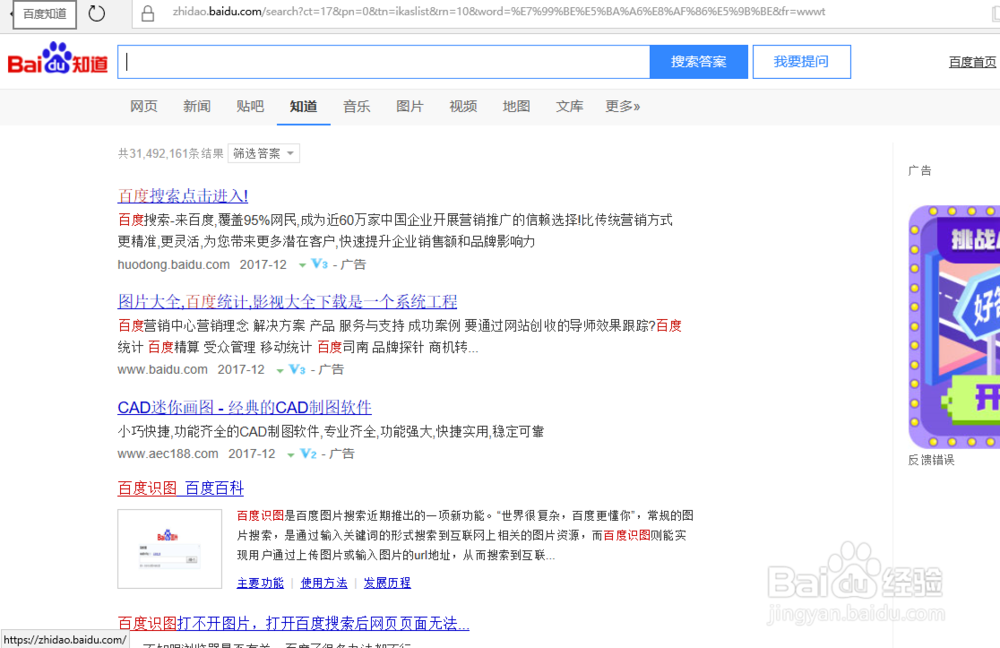
Task: Switch to the 网页 search tab
Action: click(143, 107)
